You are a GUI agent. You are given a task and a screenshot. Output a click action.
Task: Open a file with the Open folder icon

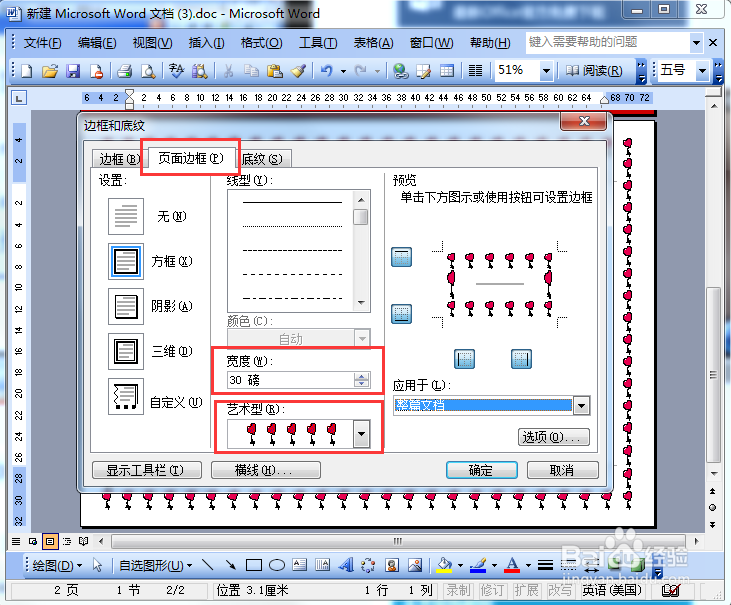click(x=49, y=71)
